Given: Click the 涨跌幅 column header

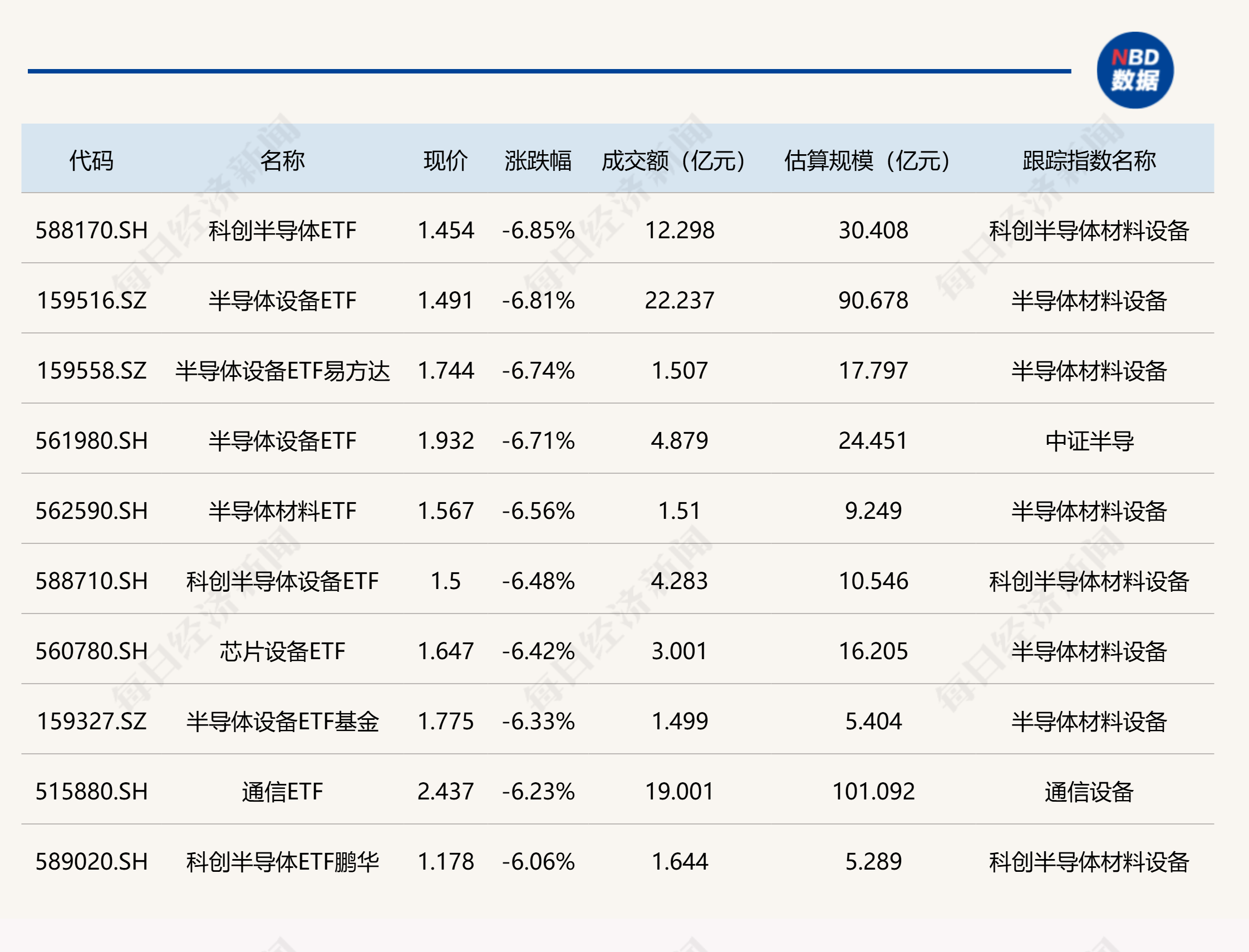Looking at the screenshot, I should click(538, 160).
